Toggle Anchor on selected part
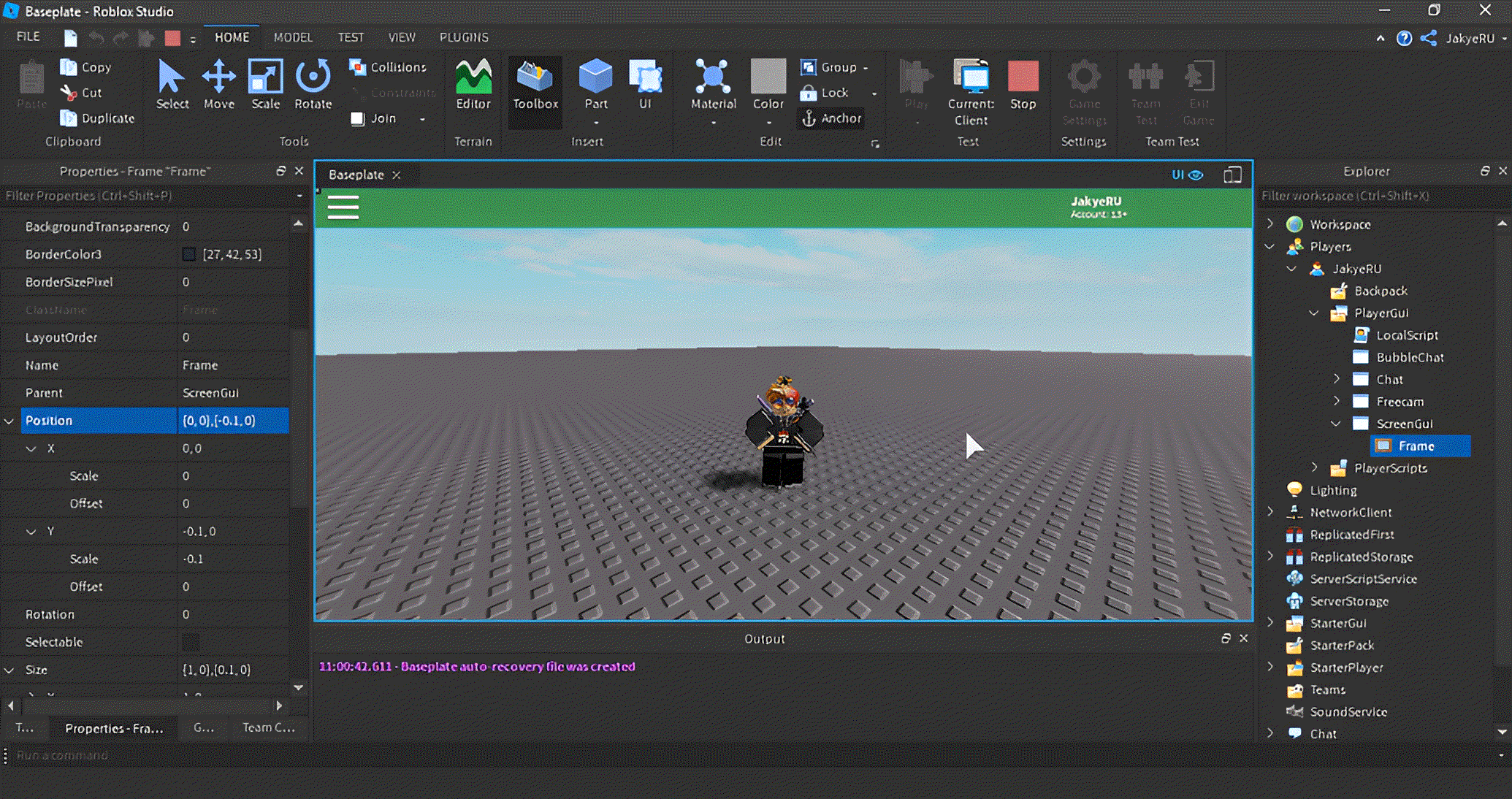This screenshot has width=1512, height=799. (x=831, y=118)
